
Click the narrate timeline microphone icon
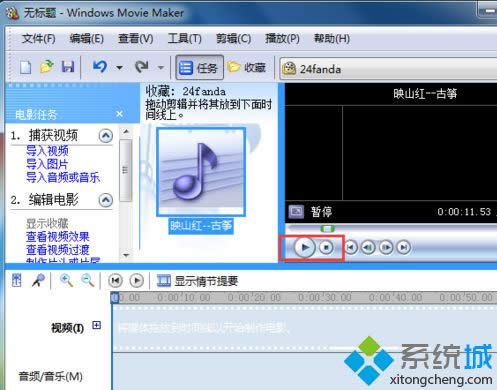point(38,281)
